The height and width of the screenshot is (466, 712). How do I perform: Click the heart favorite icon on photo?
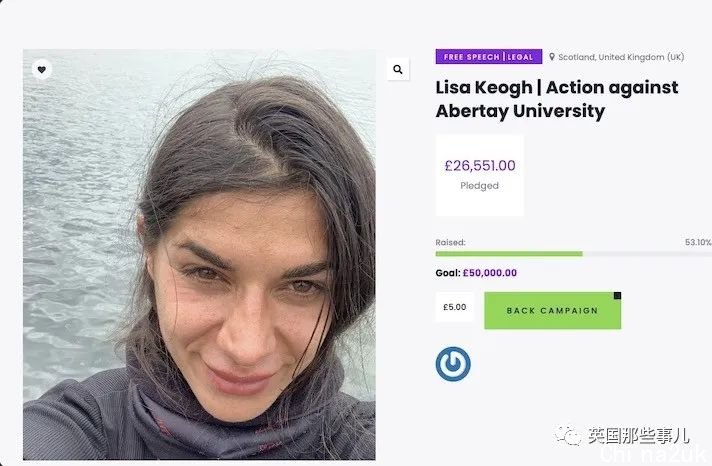pos(42,69)
